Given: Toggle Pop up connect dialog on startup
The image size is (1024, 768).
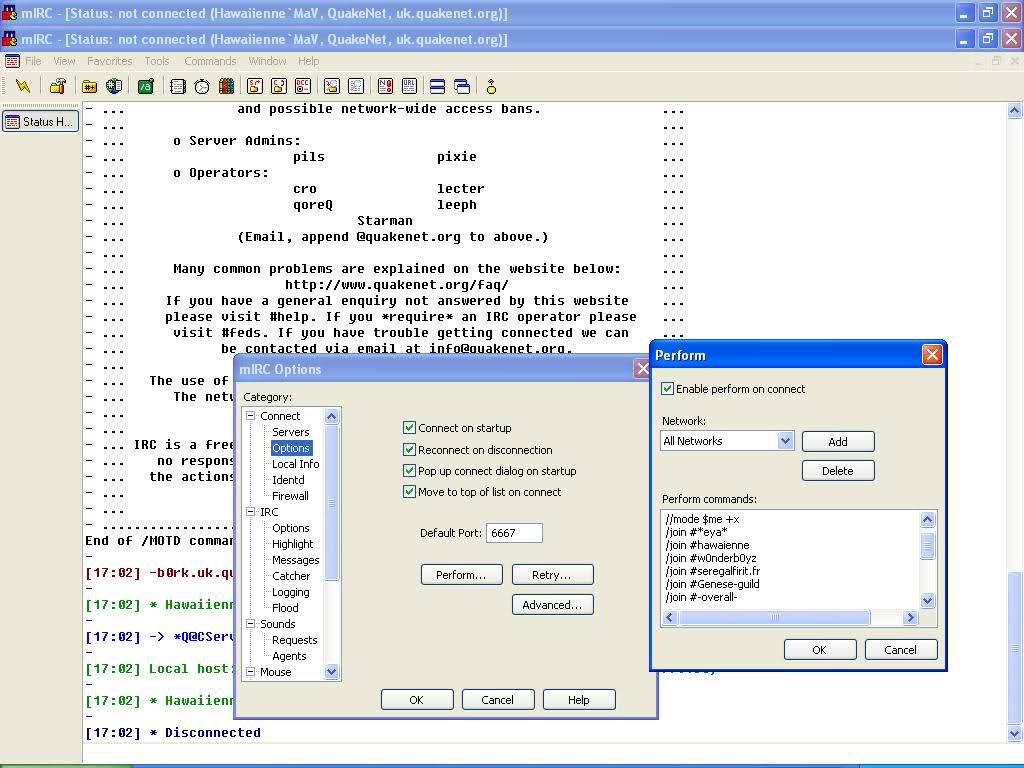Looking at the screenshot, I should pos(409,470).
